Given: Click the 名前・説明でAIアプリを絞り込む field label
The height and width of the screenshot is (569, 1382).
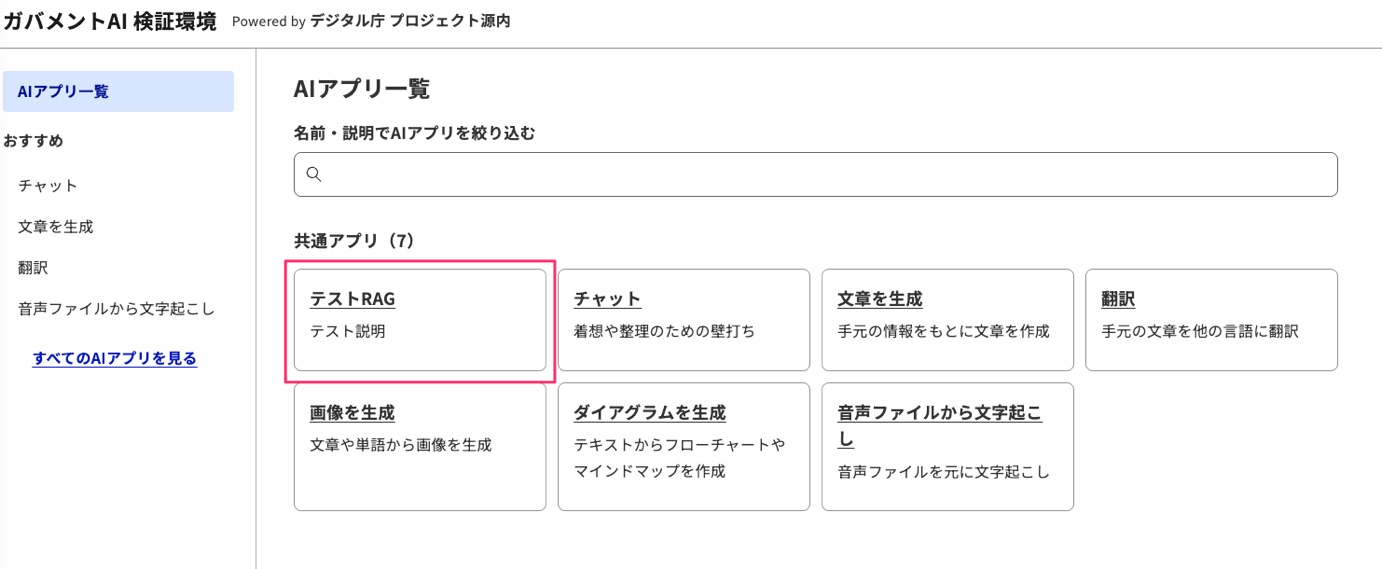Looking at the screenshot, I should click(x=414, y=133).
